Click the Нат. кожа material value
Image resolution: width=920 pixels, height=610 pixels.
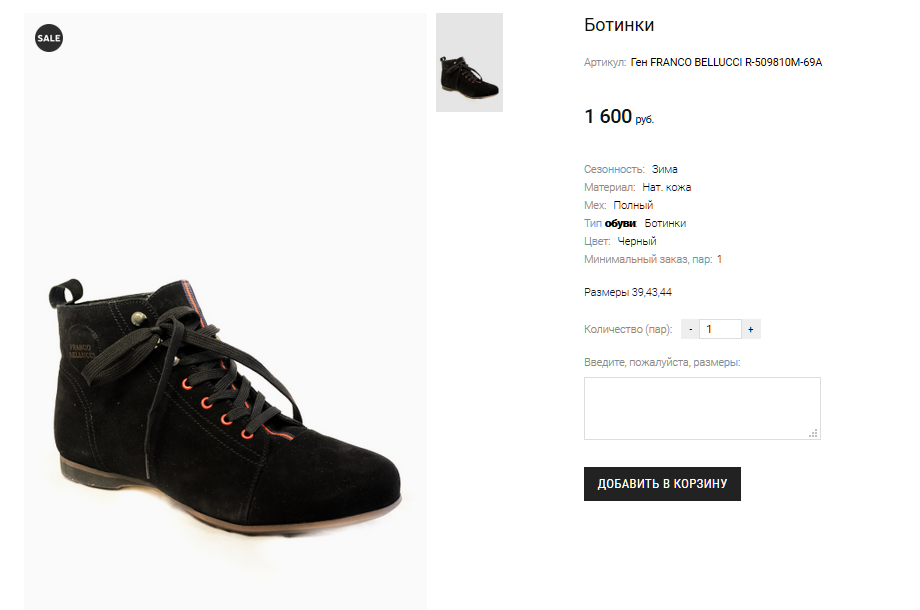[x=666, y=187]
